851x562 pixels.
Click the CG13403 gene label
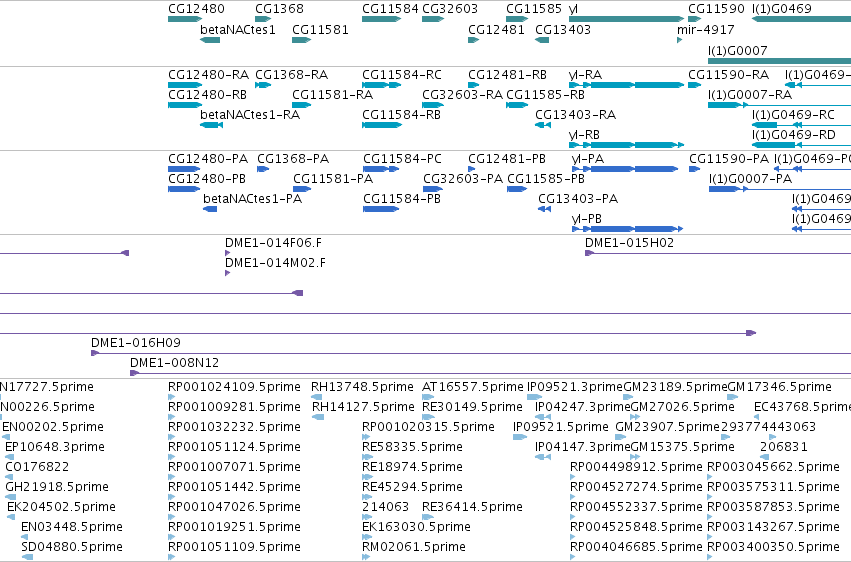563,29
